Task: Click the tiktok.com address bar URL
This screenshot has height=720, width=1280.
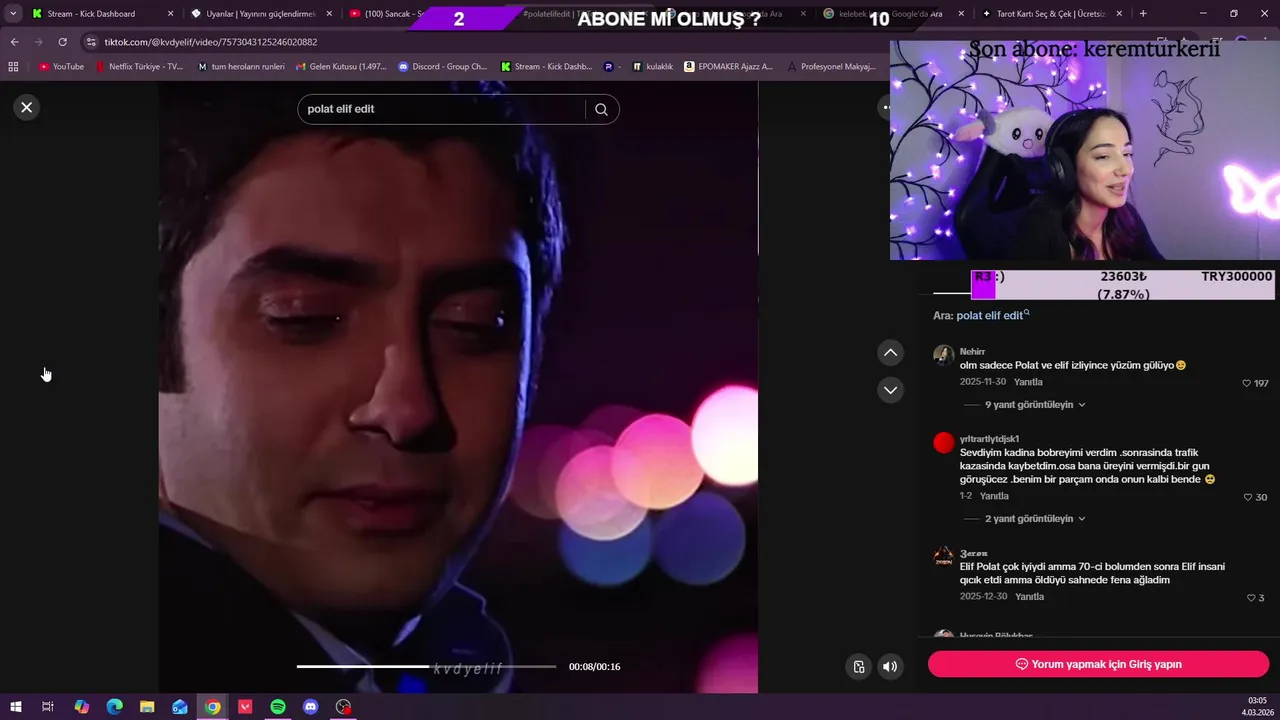Action: pyautogui.click(x=211, y=42)
